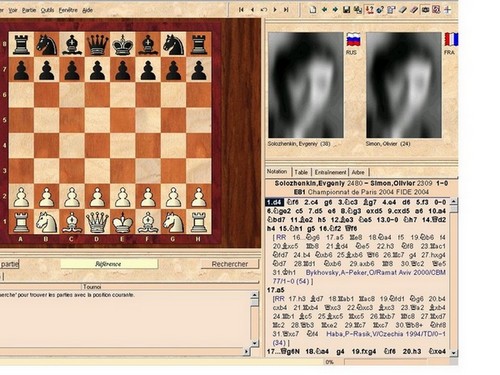Select move 1.d4 in notation
Image resolution: width=500 pixels, height=375 pixels.
(x=275, y=202)
